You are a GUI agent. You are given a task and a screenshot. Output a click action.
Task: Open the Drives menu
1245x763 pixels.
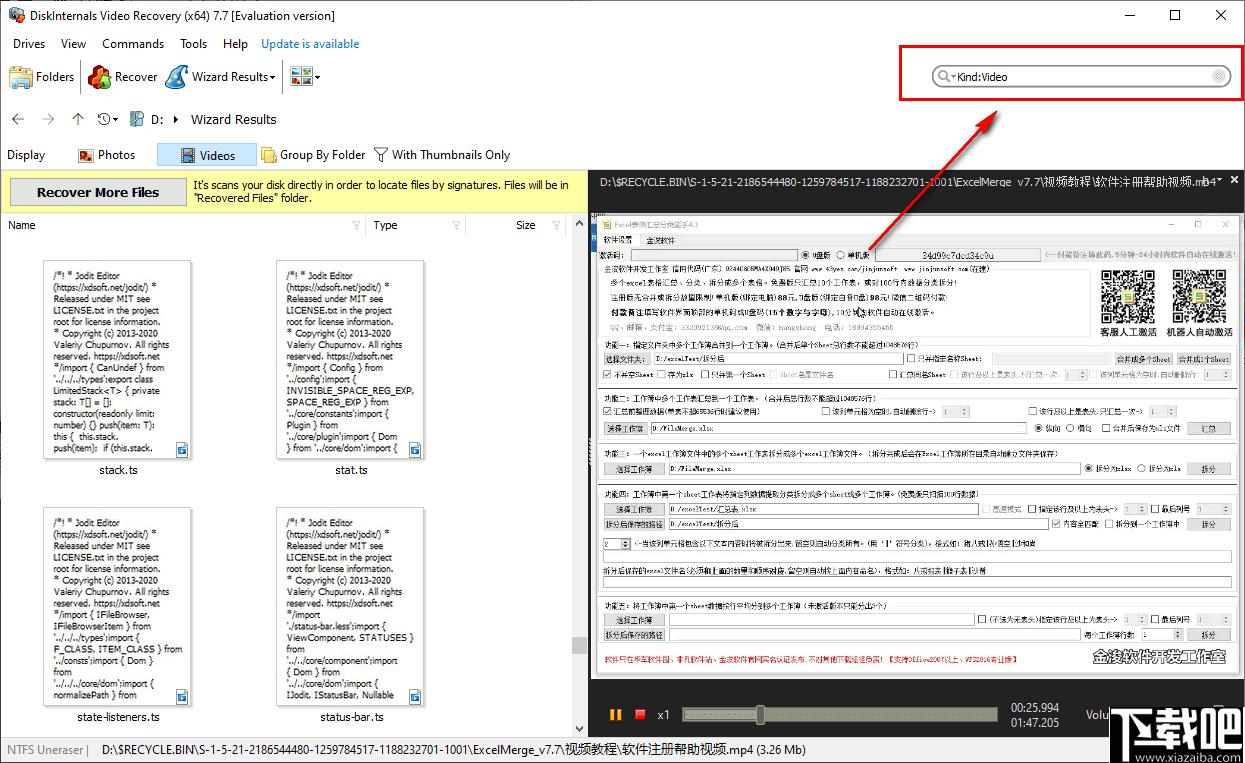pos(29,44)
